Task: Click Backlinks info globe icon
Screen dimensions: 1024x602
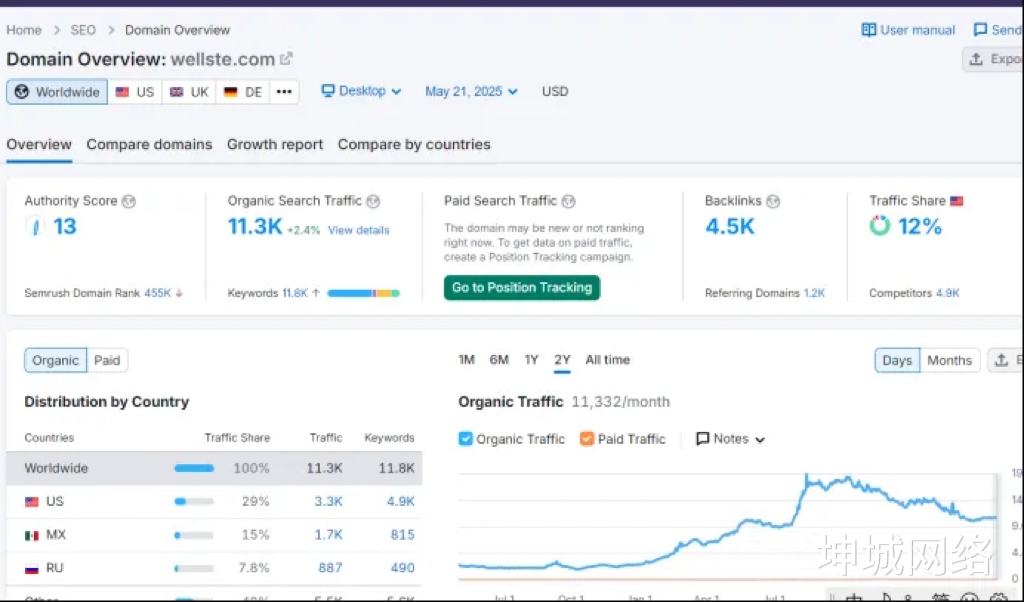Action: (x=773, y=201)
